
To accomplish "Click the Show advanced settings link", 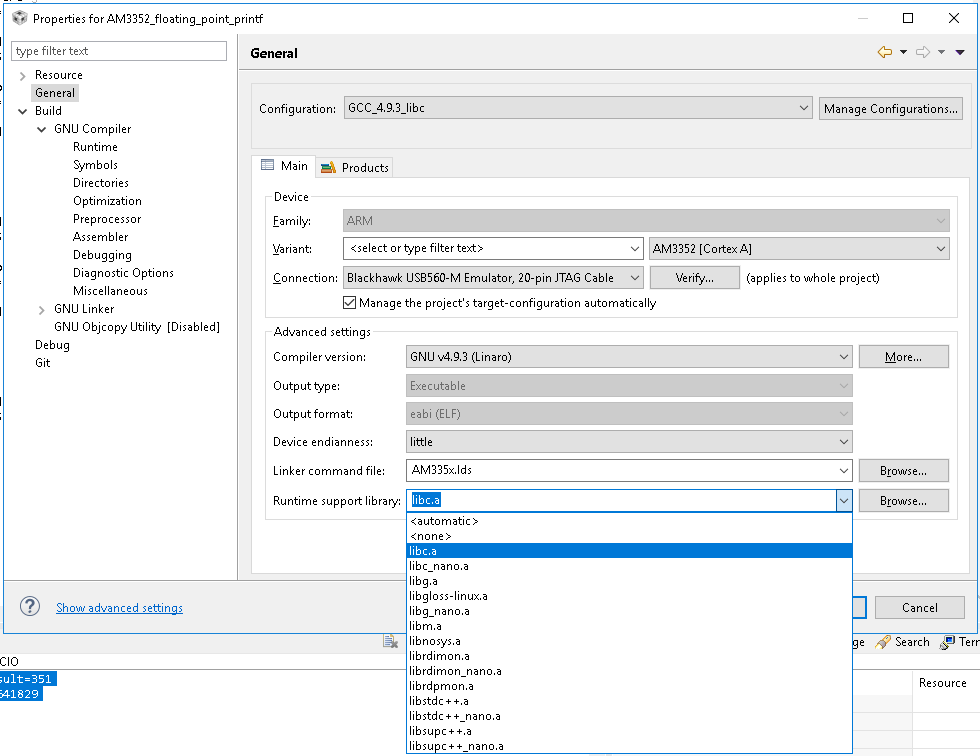I will 119,607.
